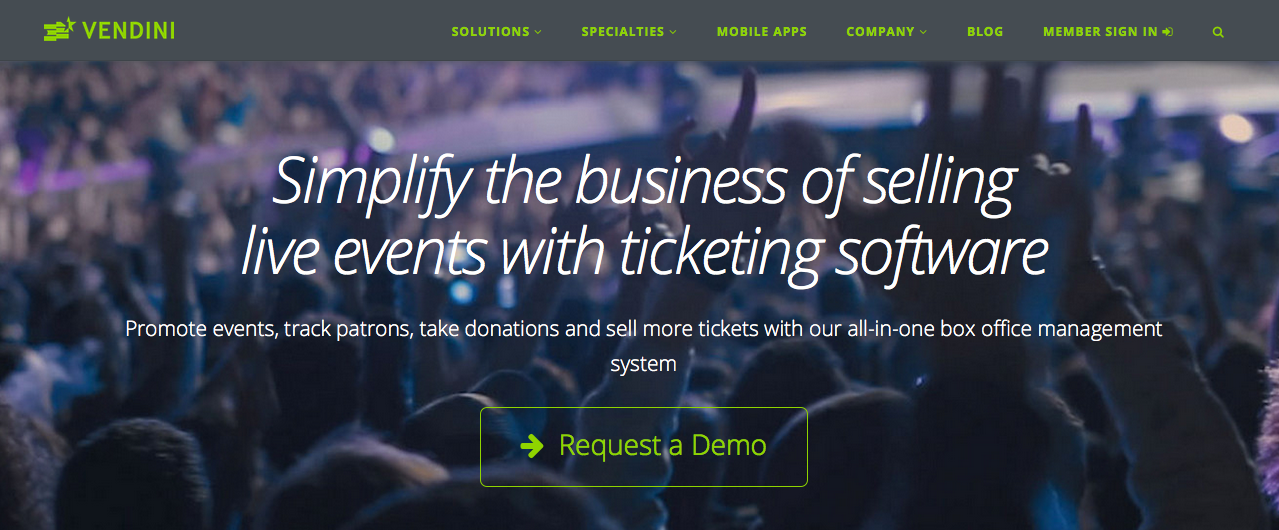The image size is (1279, 530).
Task: Expand the Specialties chevron arrow
Action: coord(673,32)
